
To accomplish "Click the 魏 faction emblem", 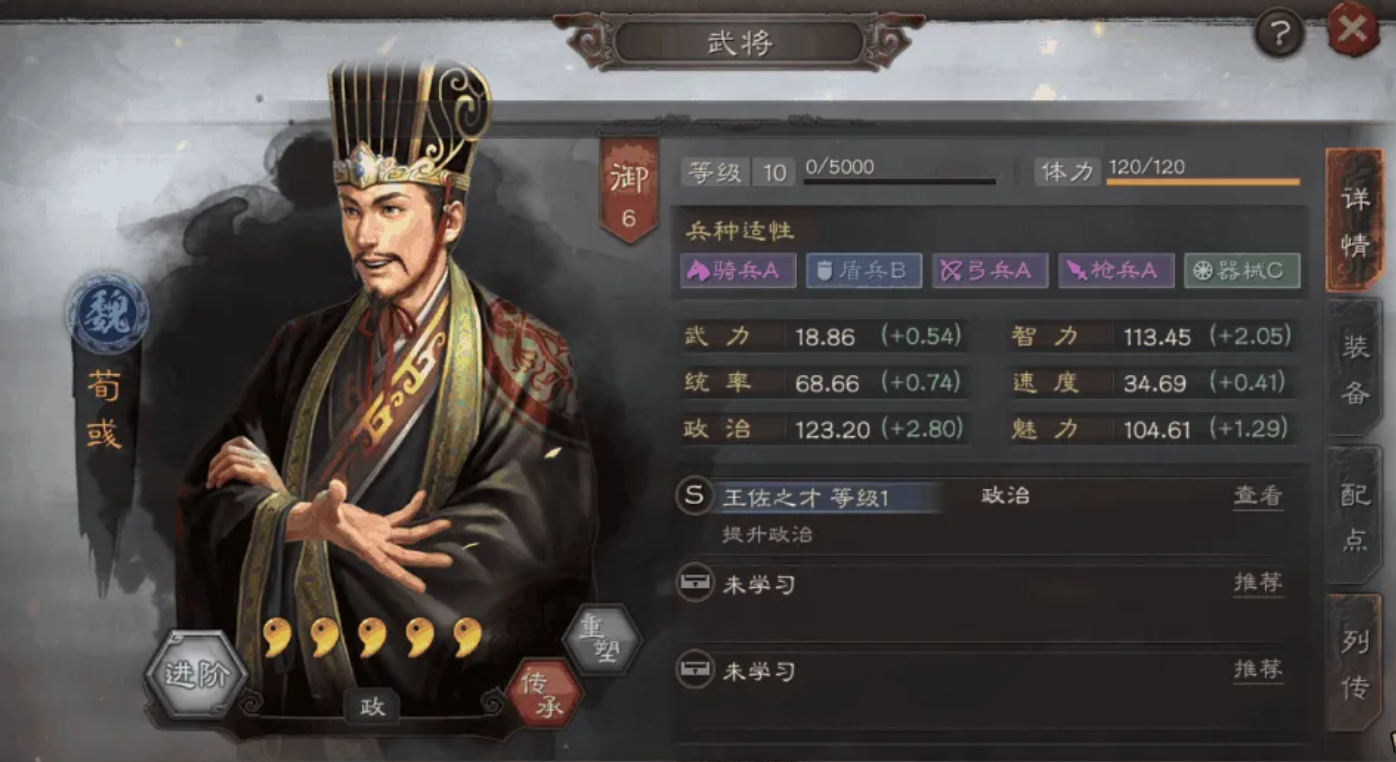I will tap(108, 312).
